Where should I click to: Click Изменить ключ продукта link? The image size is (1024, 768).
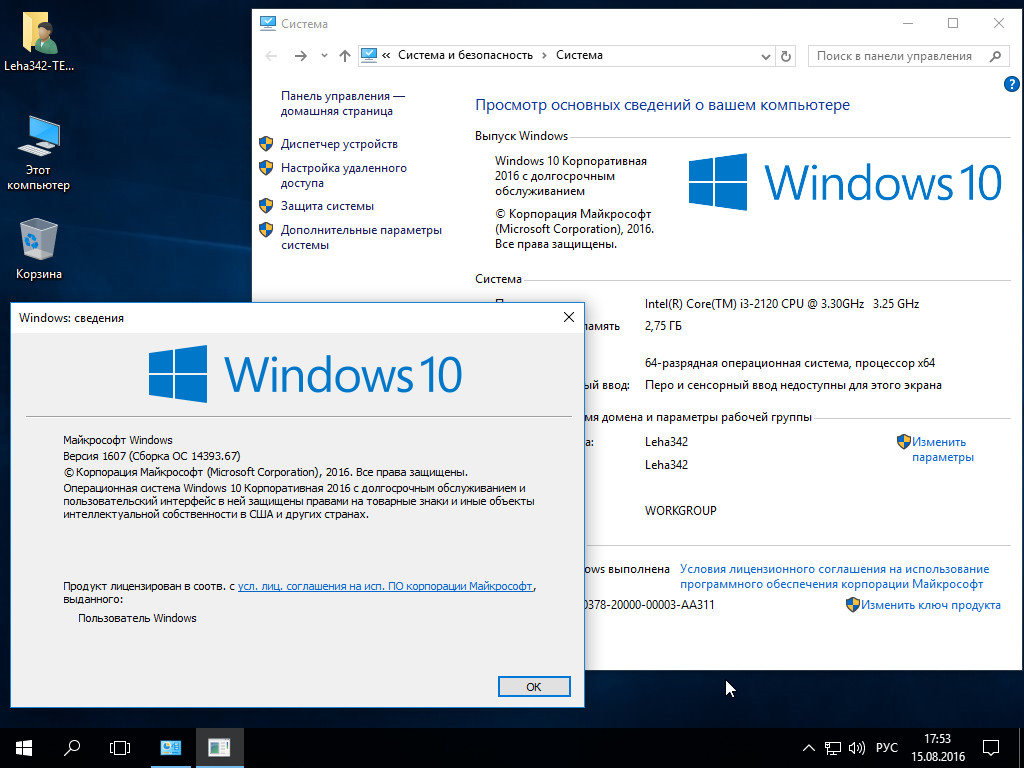[x=931, y=605]
